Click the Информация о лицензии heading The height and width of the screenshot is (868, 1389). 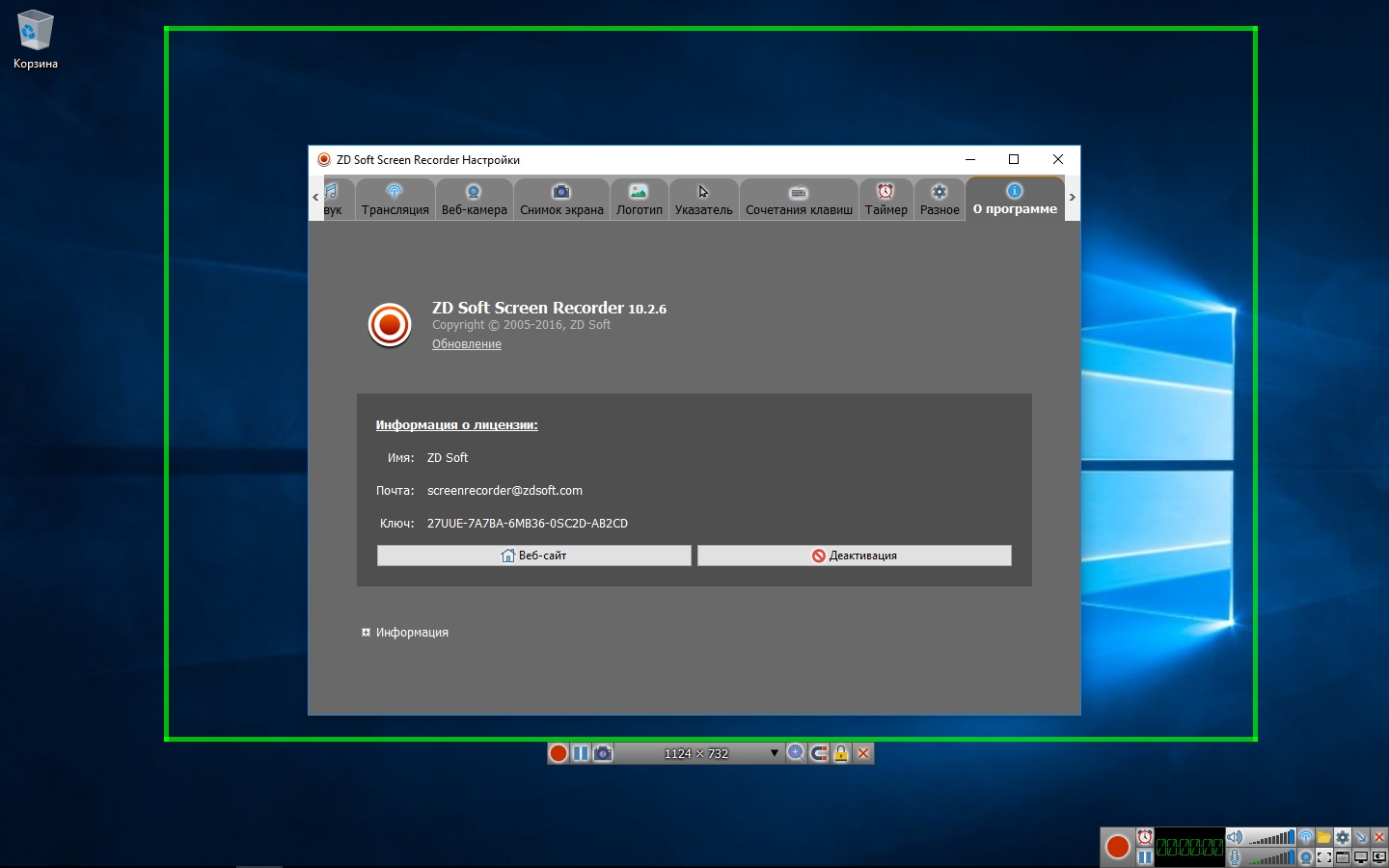click(456, 425)
